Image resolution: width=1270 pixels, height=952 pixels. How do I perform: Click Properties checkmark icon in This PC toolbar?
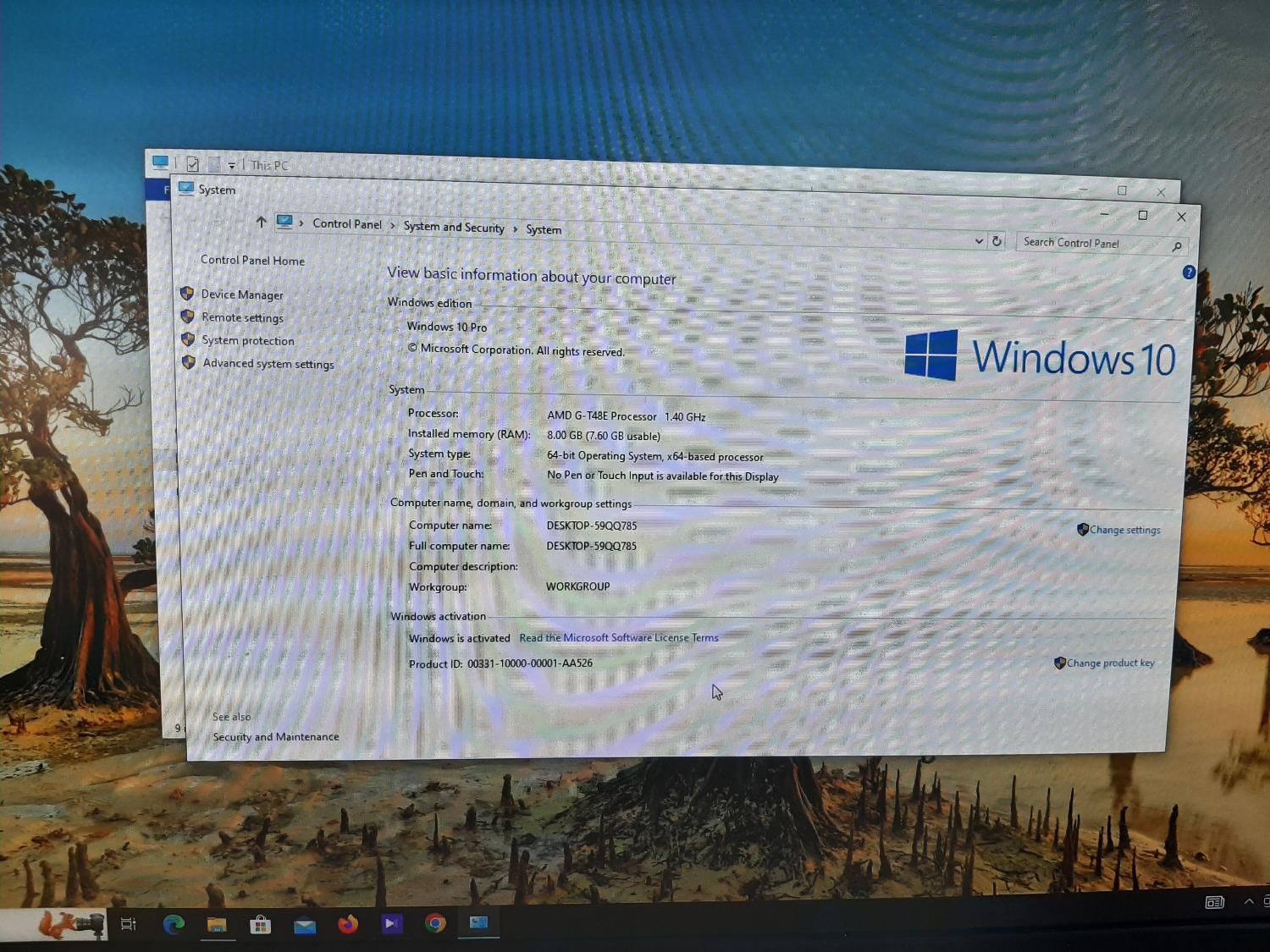click(192, 163)
